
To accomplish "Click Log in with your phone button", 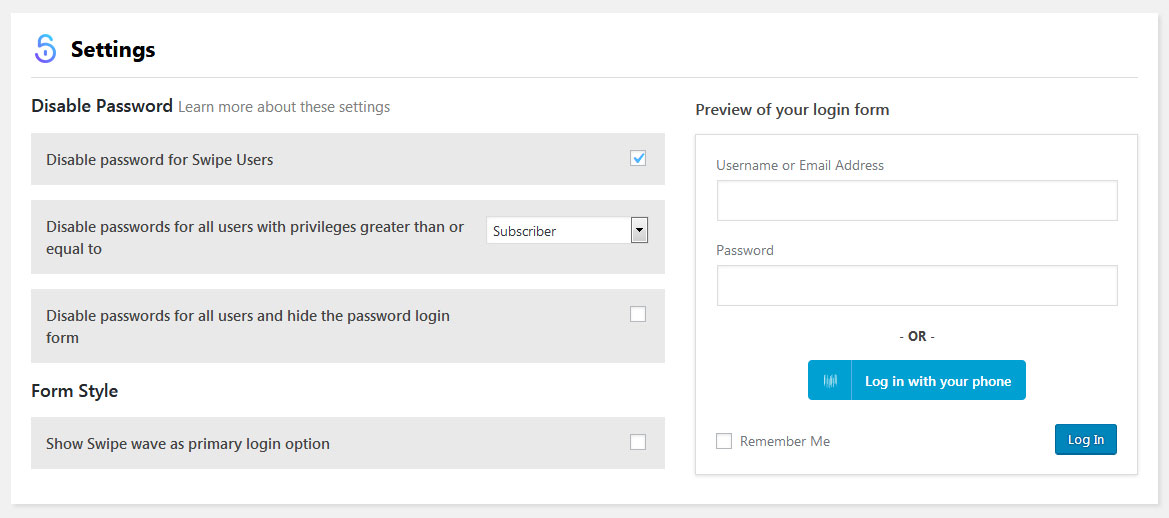I will tap(917, 380).
